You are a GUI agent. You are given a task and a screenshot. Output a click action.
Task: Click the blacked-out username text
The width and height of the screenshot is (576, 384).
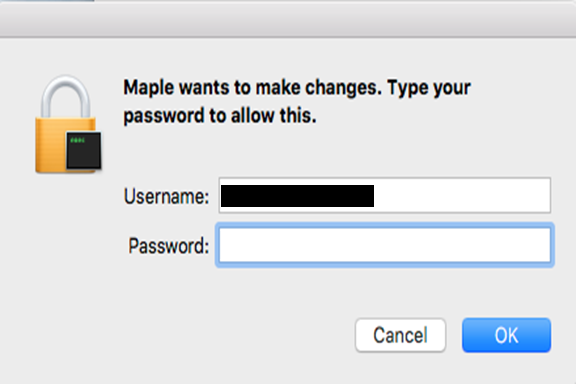click(297, 196)
